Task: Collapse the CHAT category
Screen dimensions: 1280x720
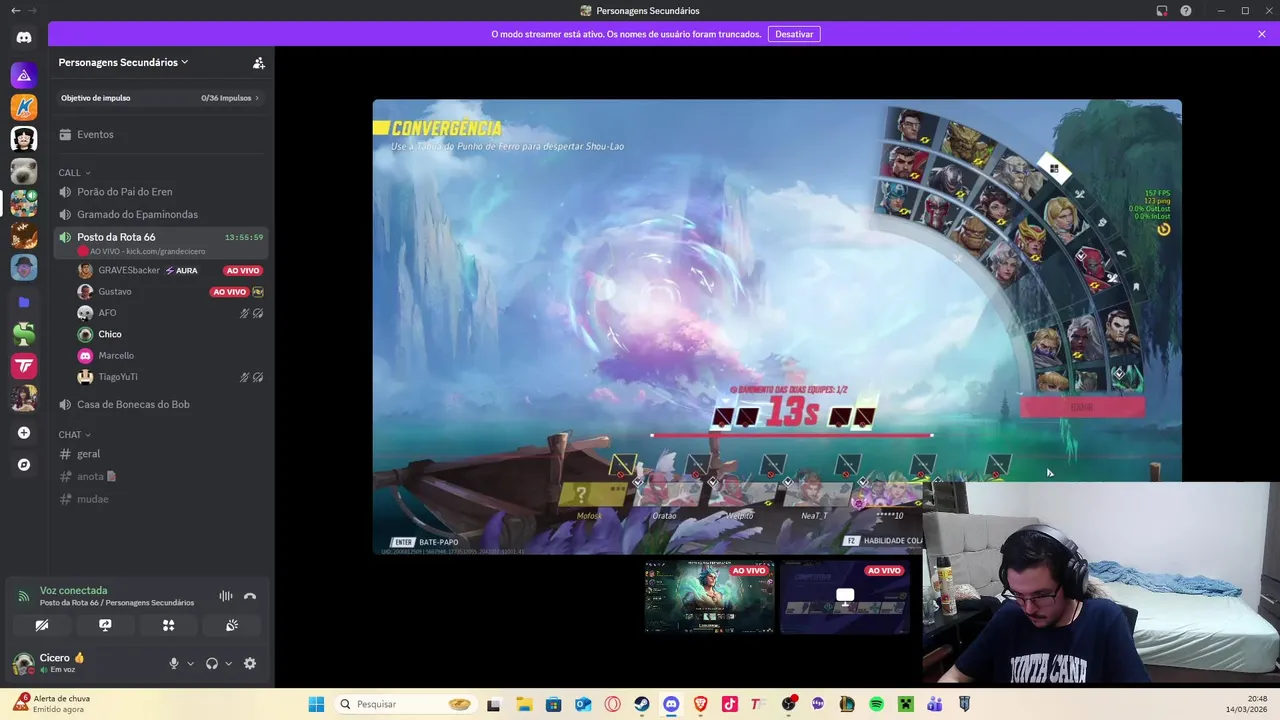Action: [74, 435]
